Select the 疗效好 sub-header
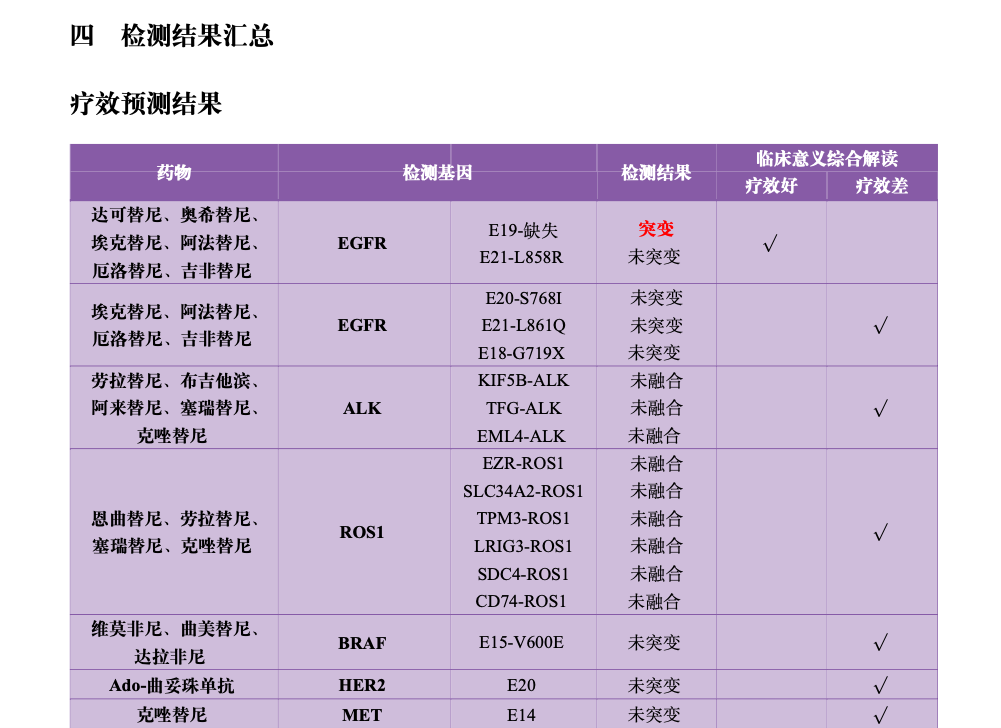The image size is (1001, 728). pyautogui.click(x=771, y=186)
